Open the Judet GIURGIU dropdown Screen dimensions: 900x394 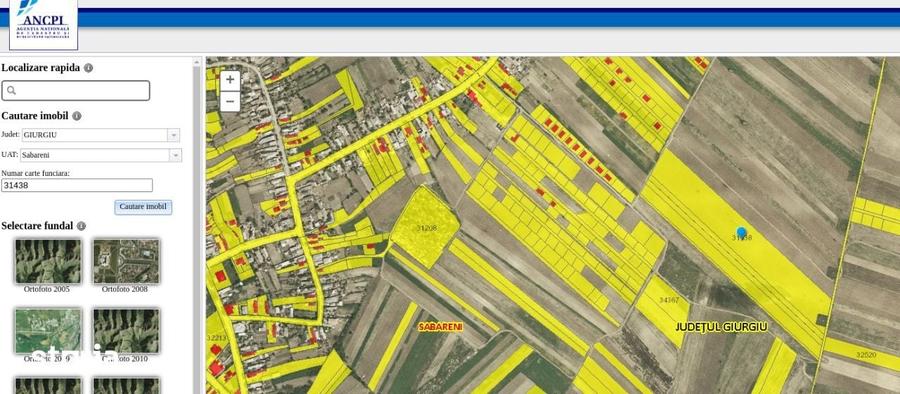point(173,135)
